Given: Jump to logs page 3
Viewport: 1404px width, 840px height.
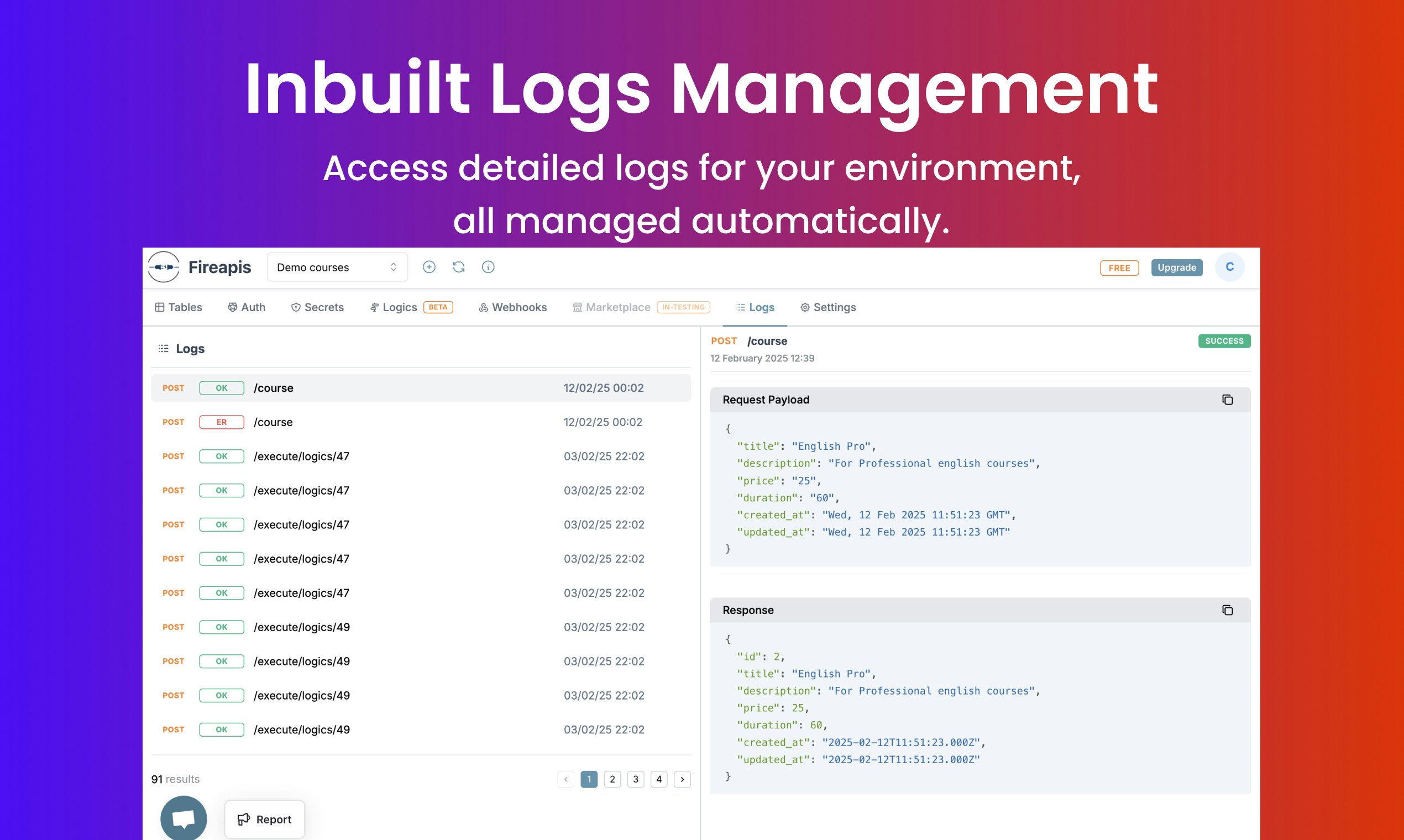Looking at the screenshot, I should [635, 779].
